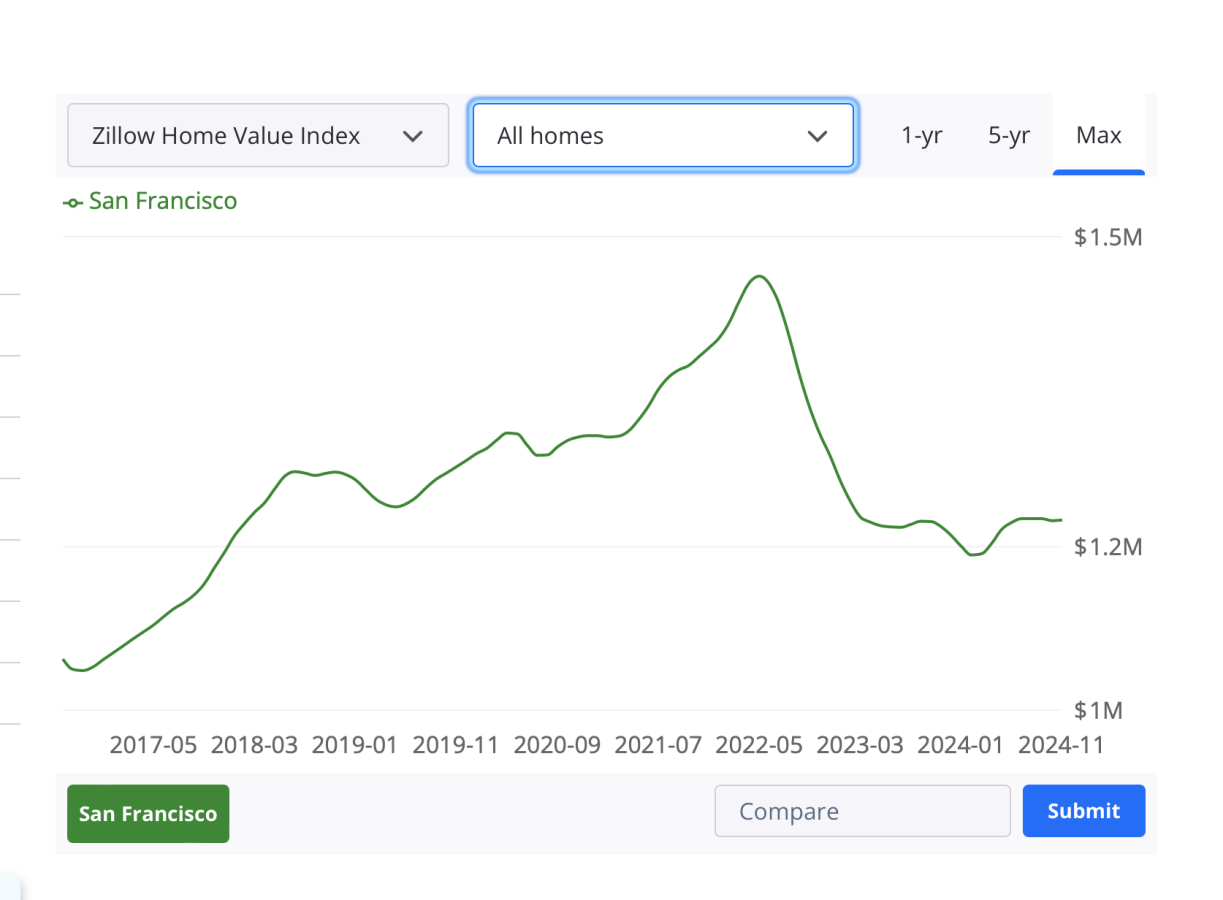The image size is (1223, 900).
Task: Toggle the San Francisco series legend label
Action: pos(162,201)
